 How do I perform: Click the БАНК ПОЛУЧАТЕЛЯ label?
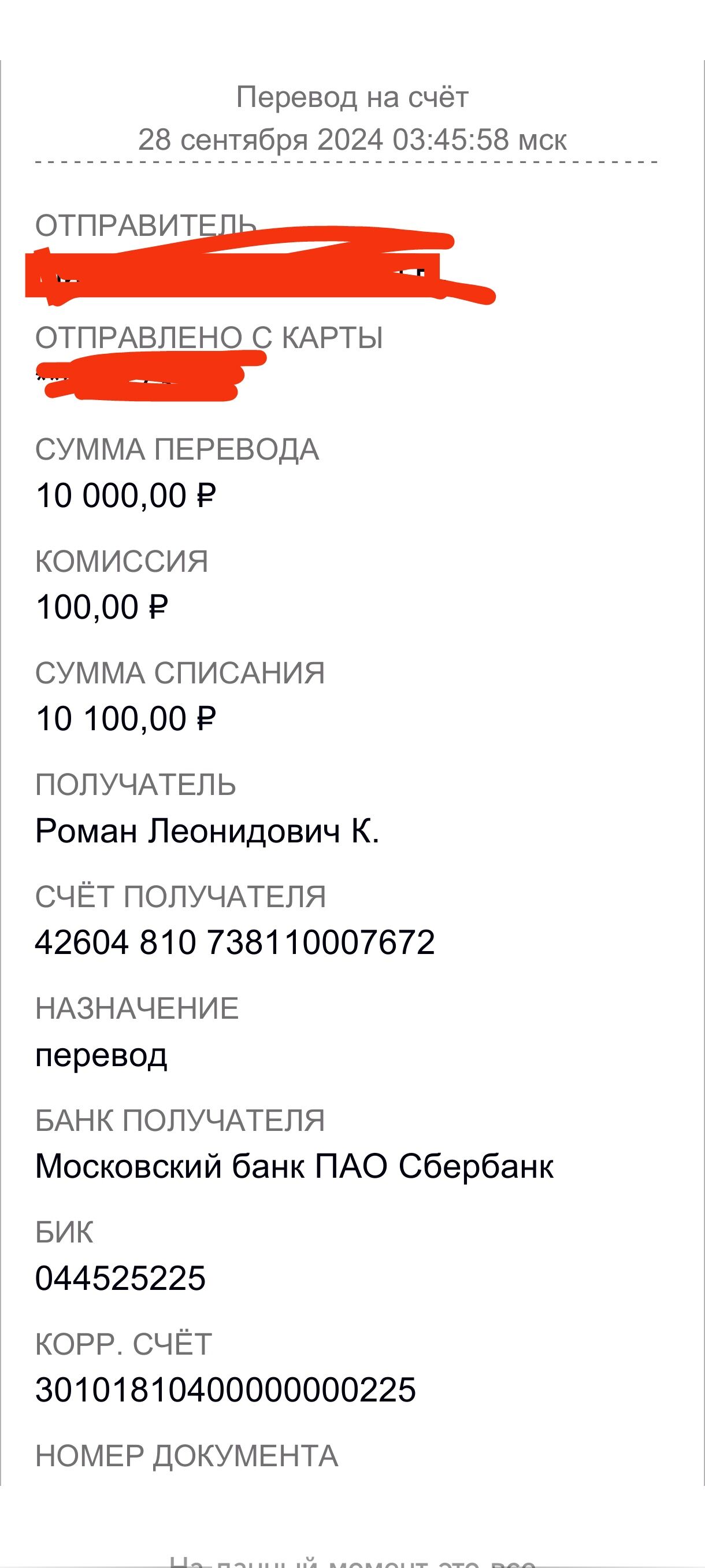coord(180,1120)
